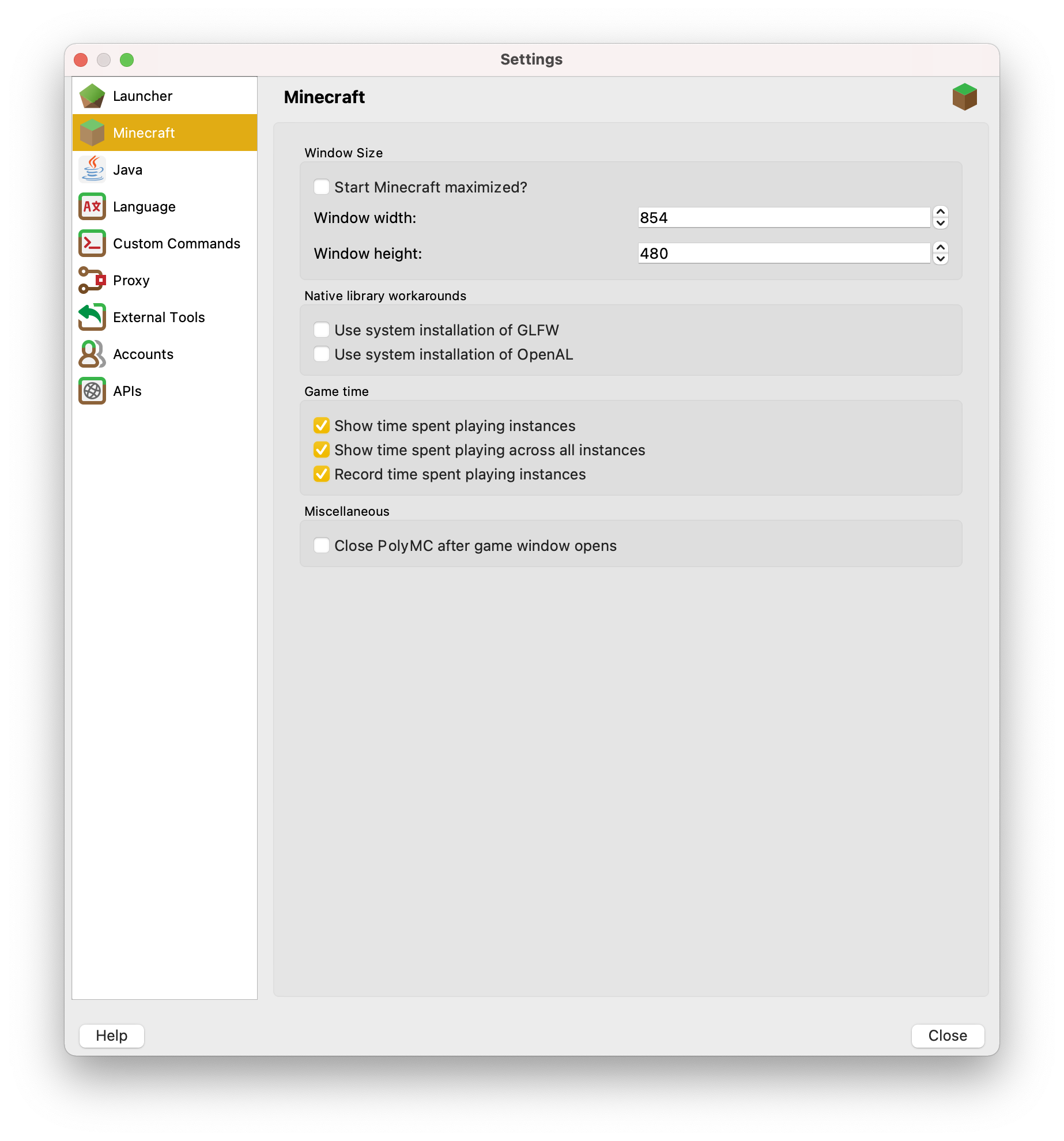Switch to the Minecraft settings page
The width and height of the screenshot is (1064, 1141).
point(144,133)
